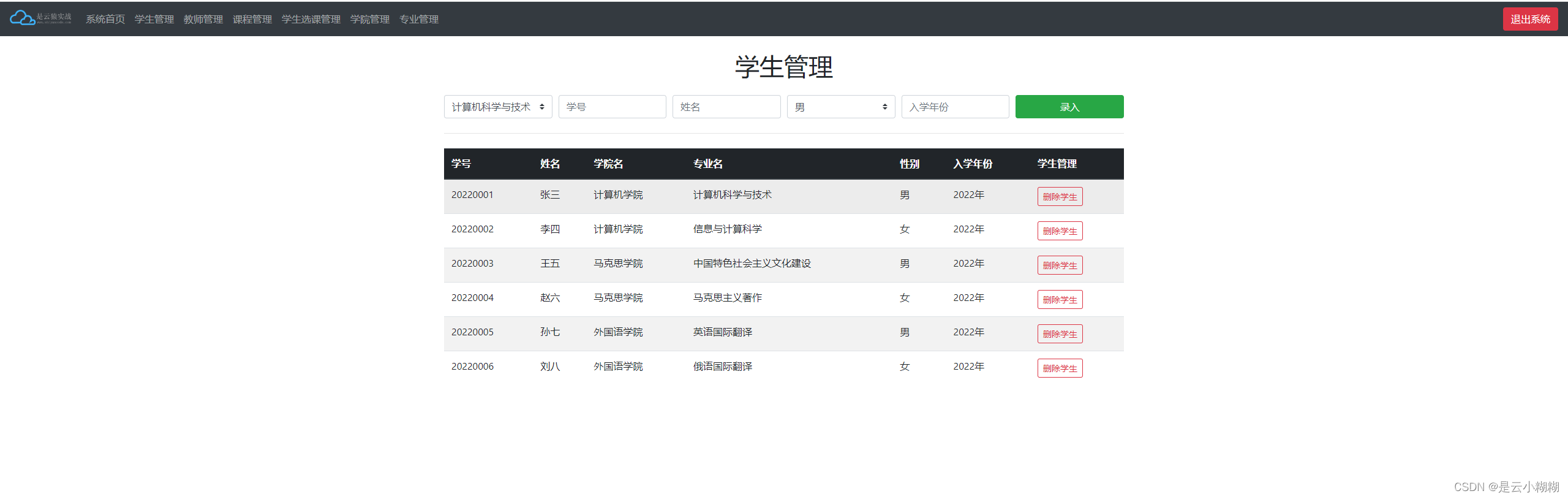The image size is (1568, 499).
Task: Click the name 张三
Action: (x=550, y=195)
